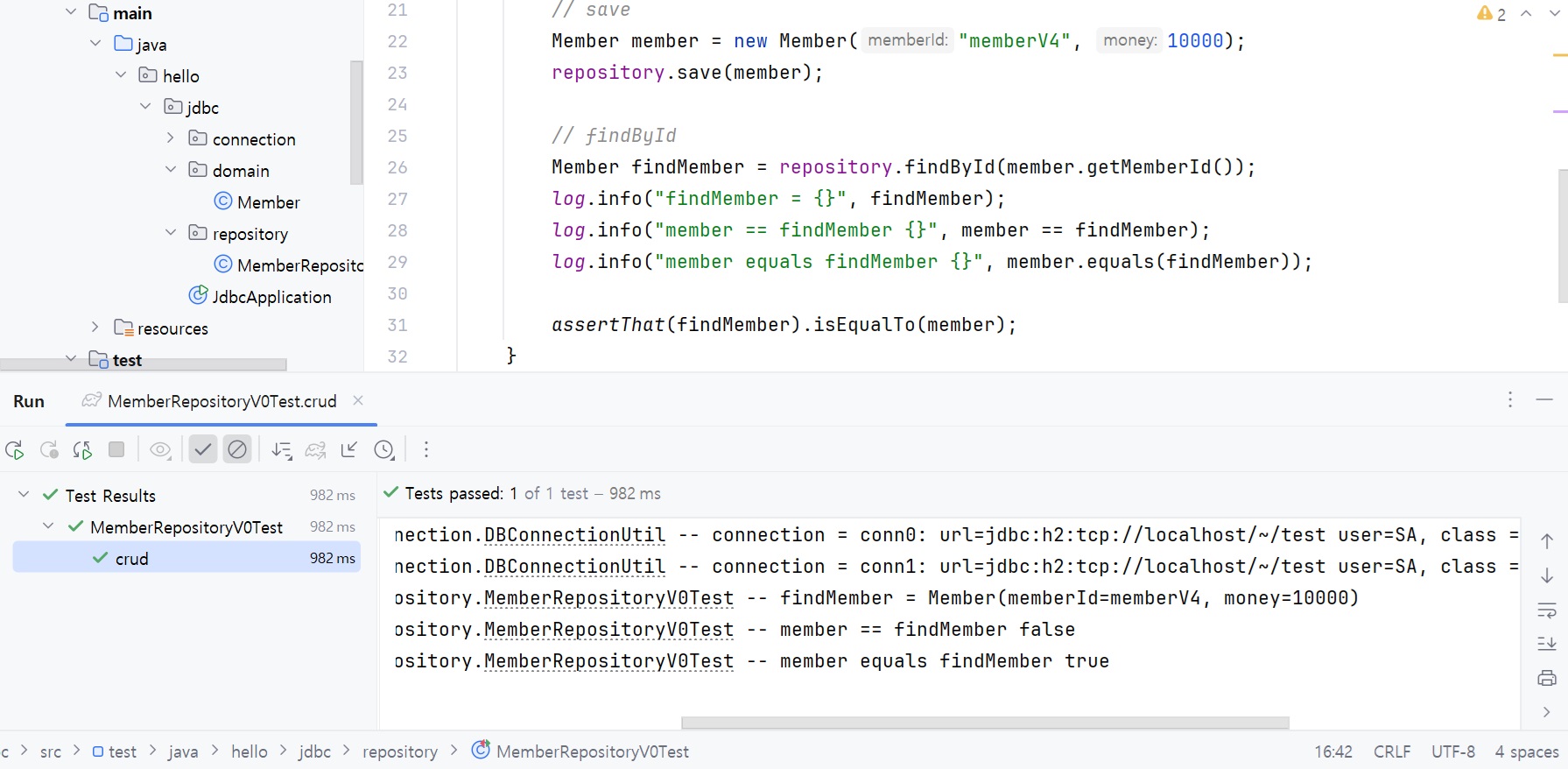Open the test sort options icon

click(281, 450)
